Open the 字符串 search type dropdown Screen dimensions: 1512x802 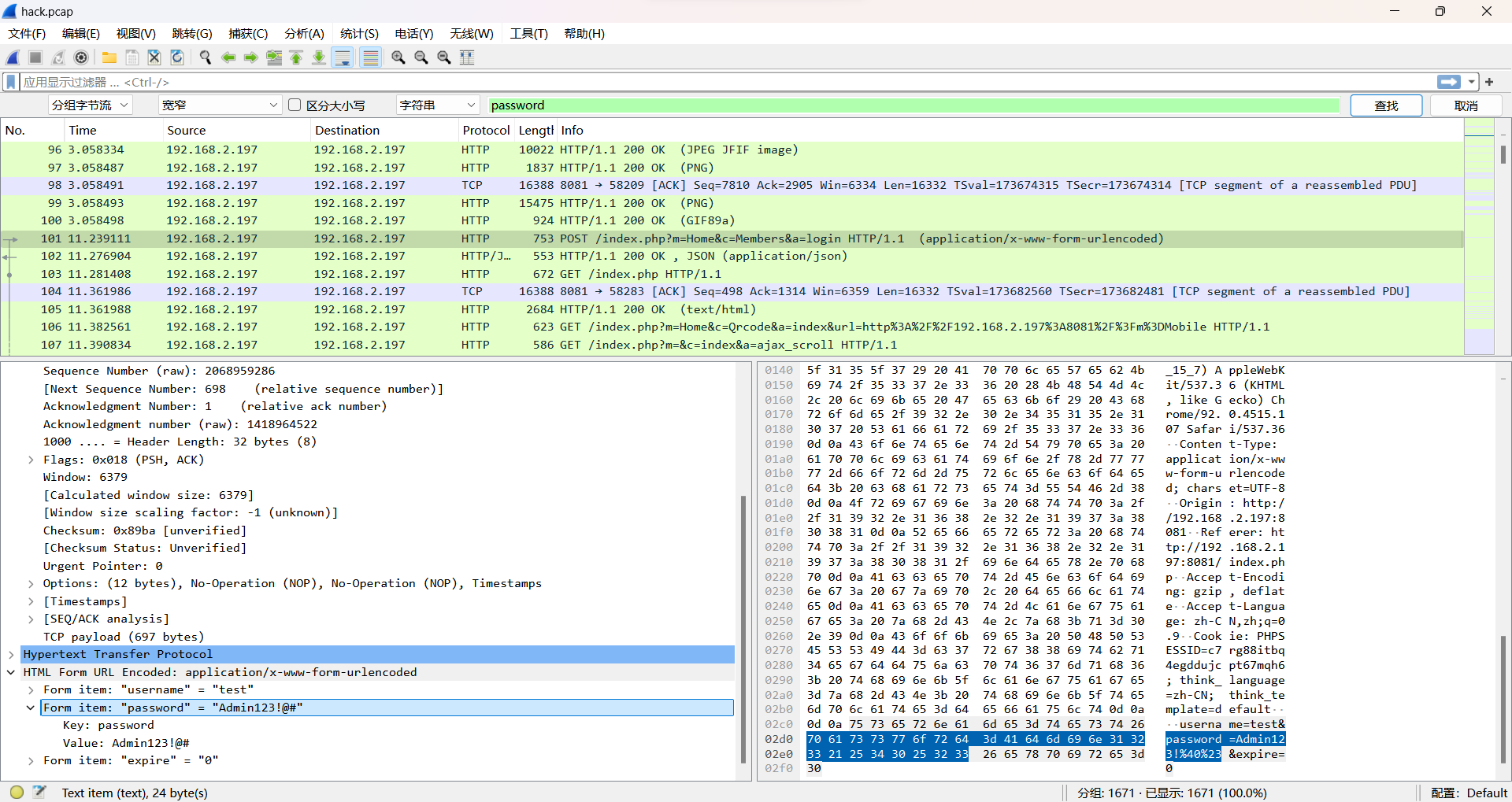pyautogui.click(x=438, y=105)
